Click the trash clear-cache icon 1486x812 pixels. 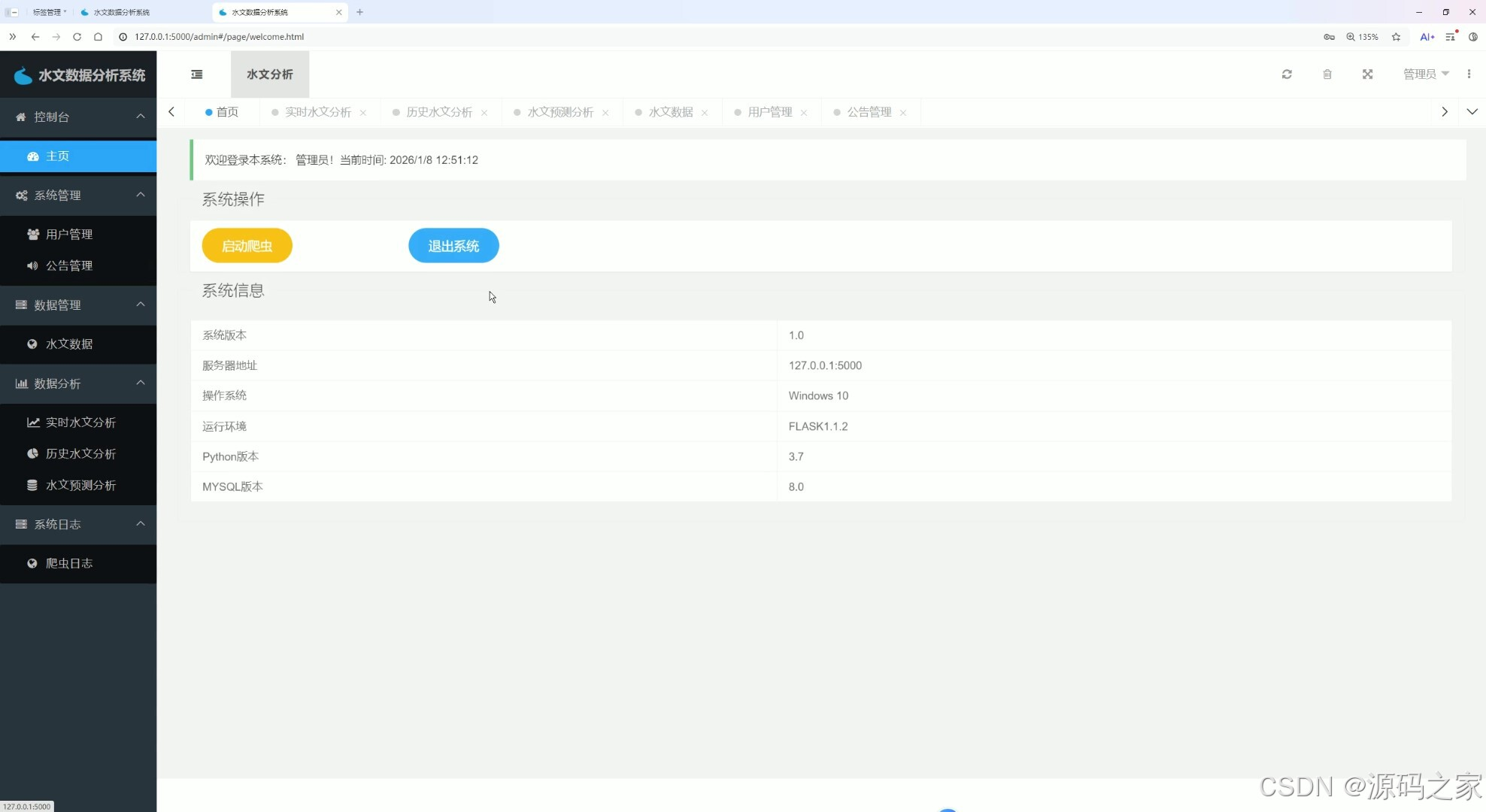(x=1327, y=74)
